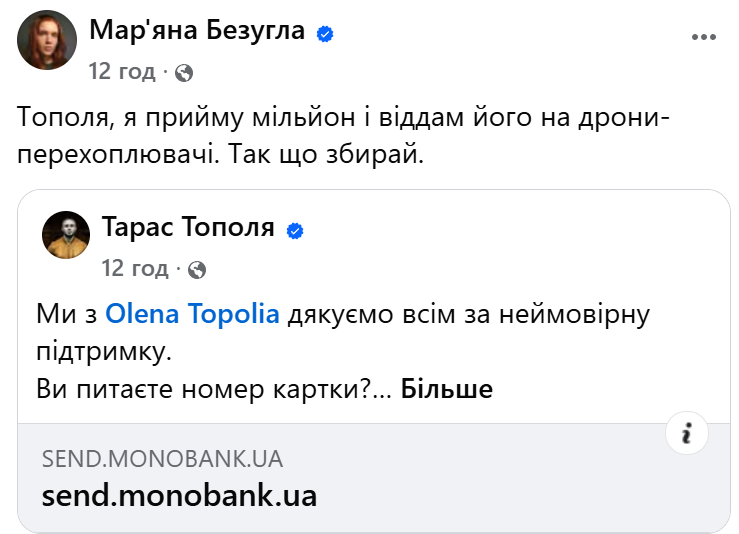This screenshot has width=739, height=534.
Task: Click the "12 год" timestamp on Мар'яна's post
Action: 122,72
